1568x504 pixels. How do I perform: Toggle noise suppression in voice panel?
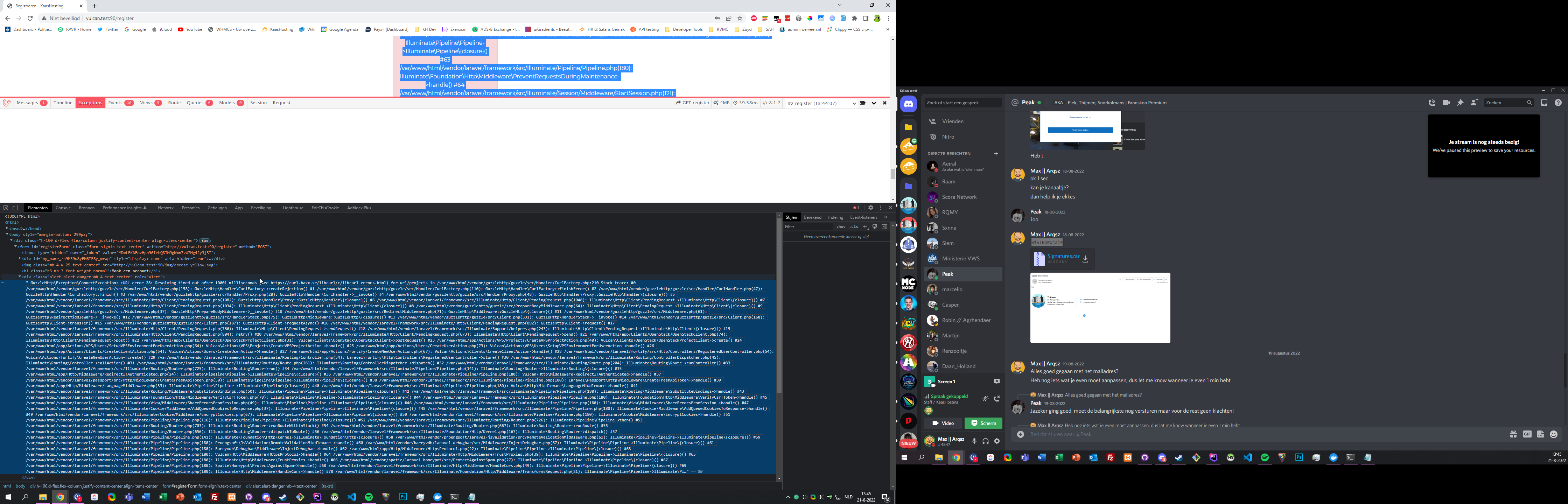pos(985,399)
